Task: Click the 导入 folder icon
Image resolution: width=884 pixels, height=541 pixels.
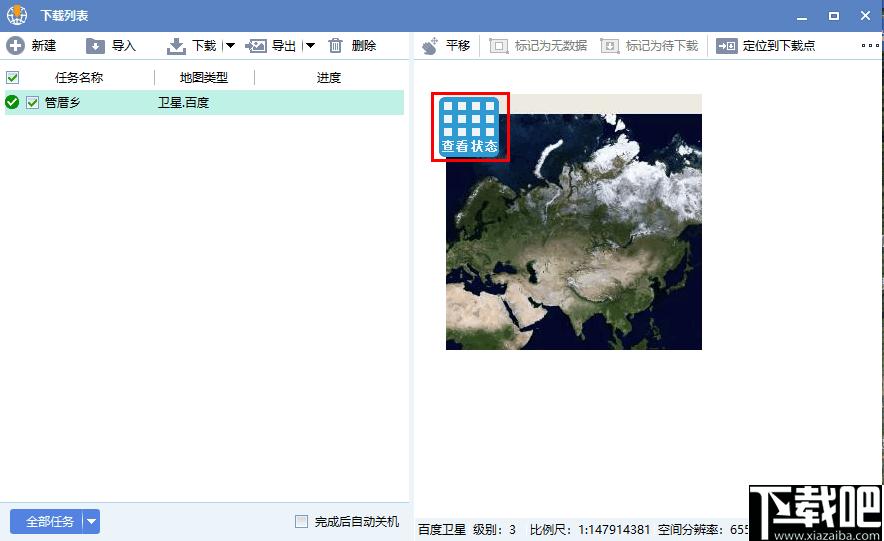Action: coord(95,46)
